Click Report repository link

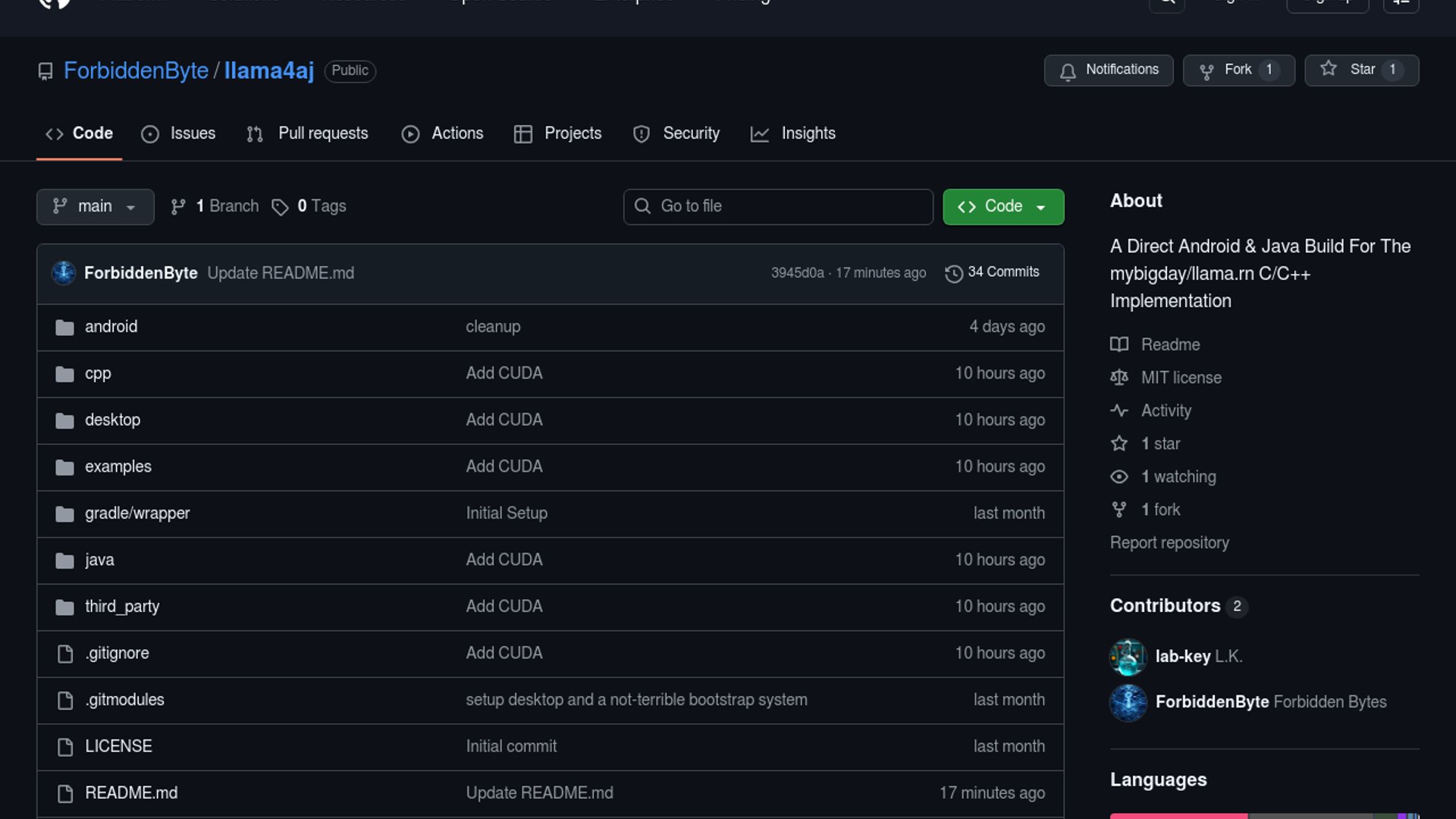point(1169,543)
